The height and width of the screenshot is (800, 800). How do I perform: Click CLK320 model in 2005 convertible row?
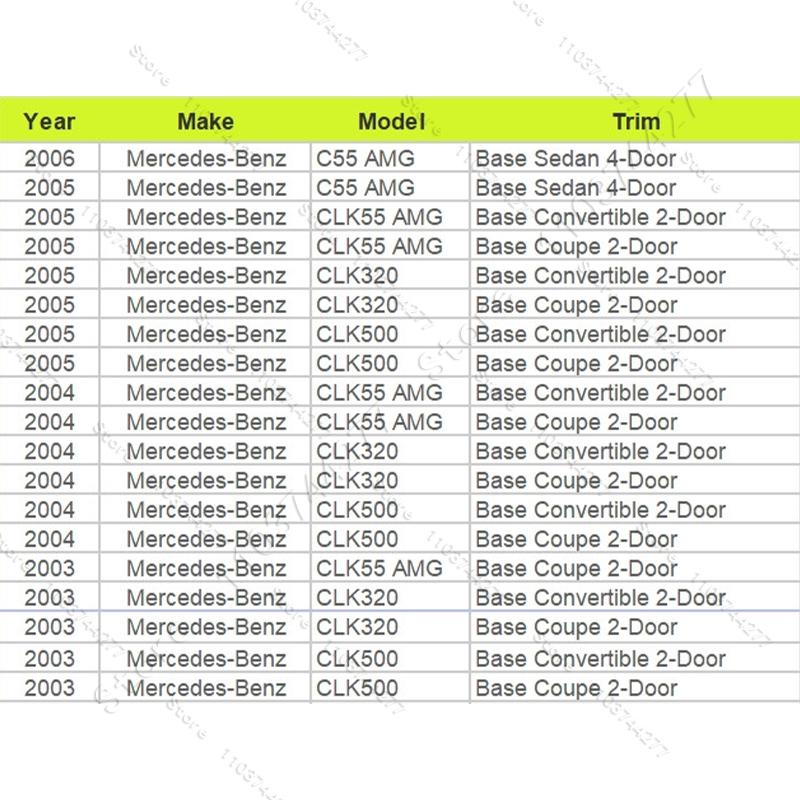tap(357, 275)
